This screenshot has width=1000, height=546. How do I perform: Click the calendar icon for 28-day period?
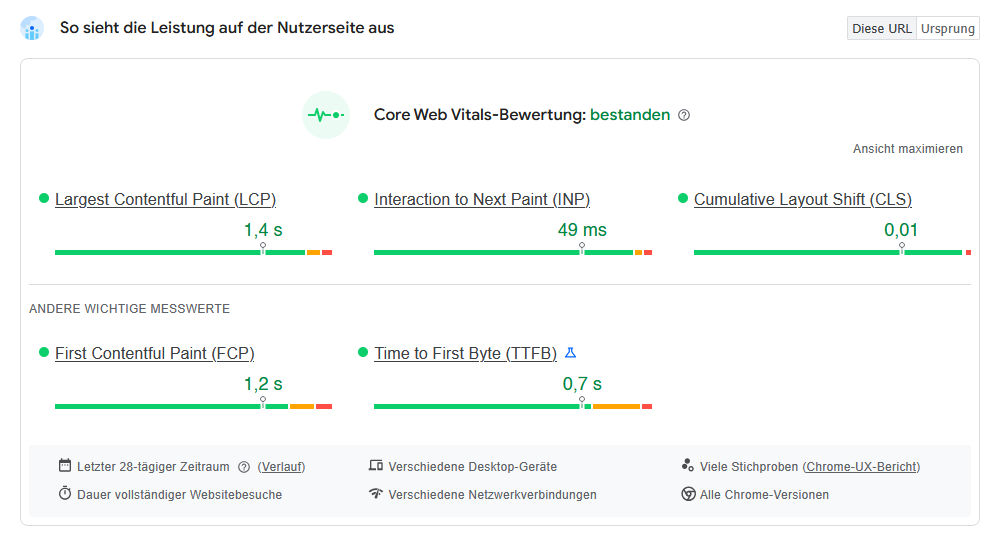point(65,466)
